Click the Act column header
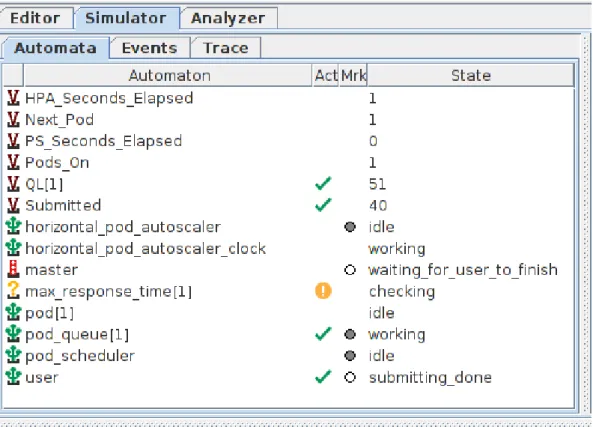This screenshot has height=427, width=593. click(x=325, y=76)
